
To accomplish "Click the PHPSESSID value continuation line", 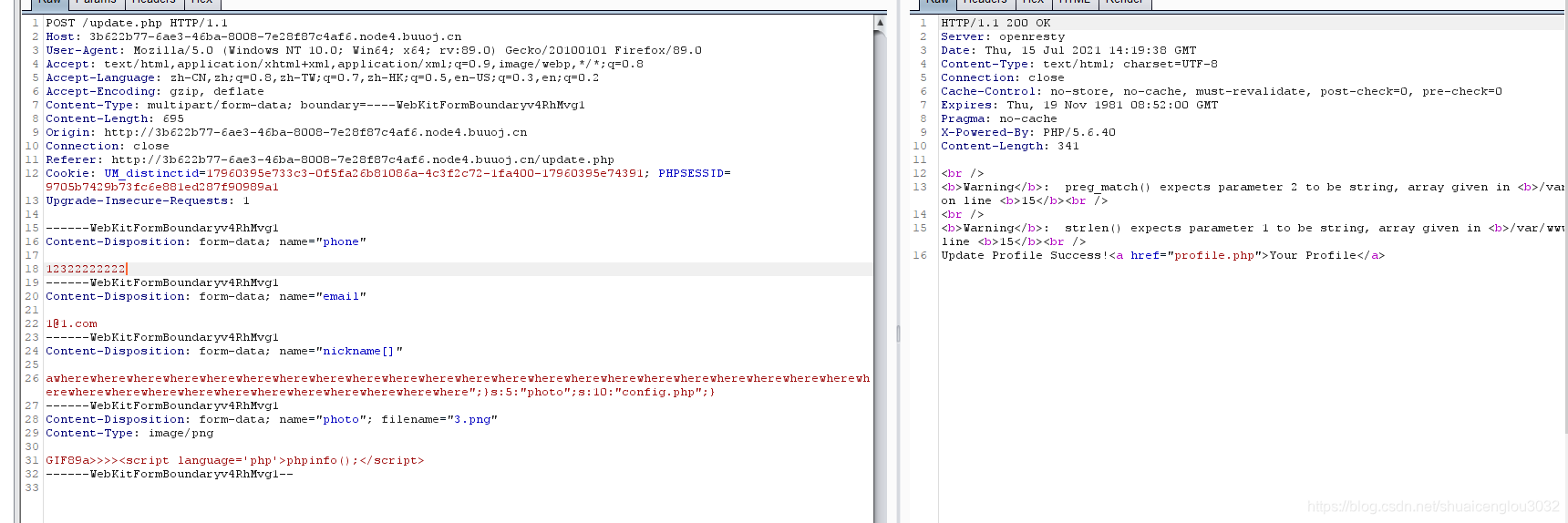I will click(162, 187).
